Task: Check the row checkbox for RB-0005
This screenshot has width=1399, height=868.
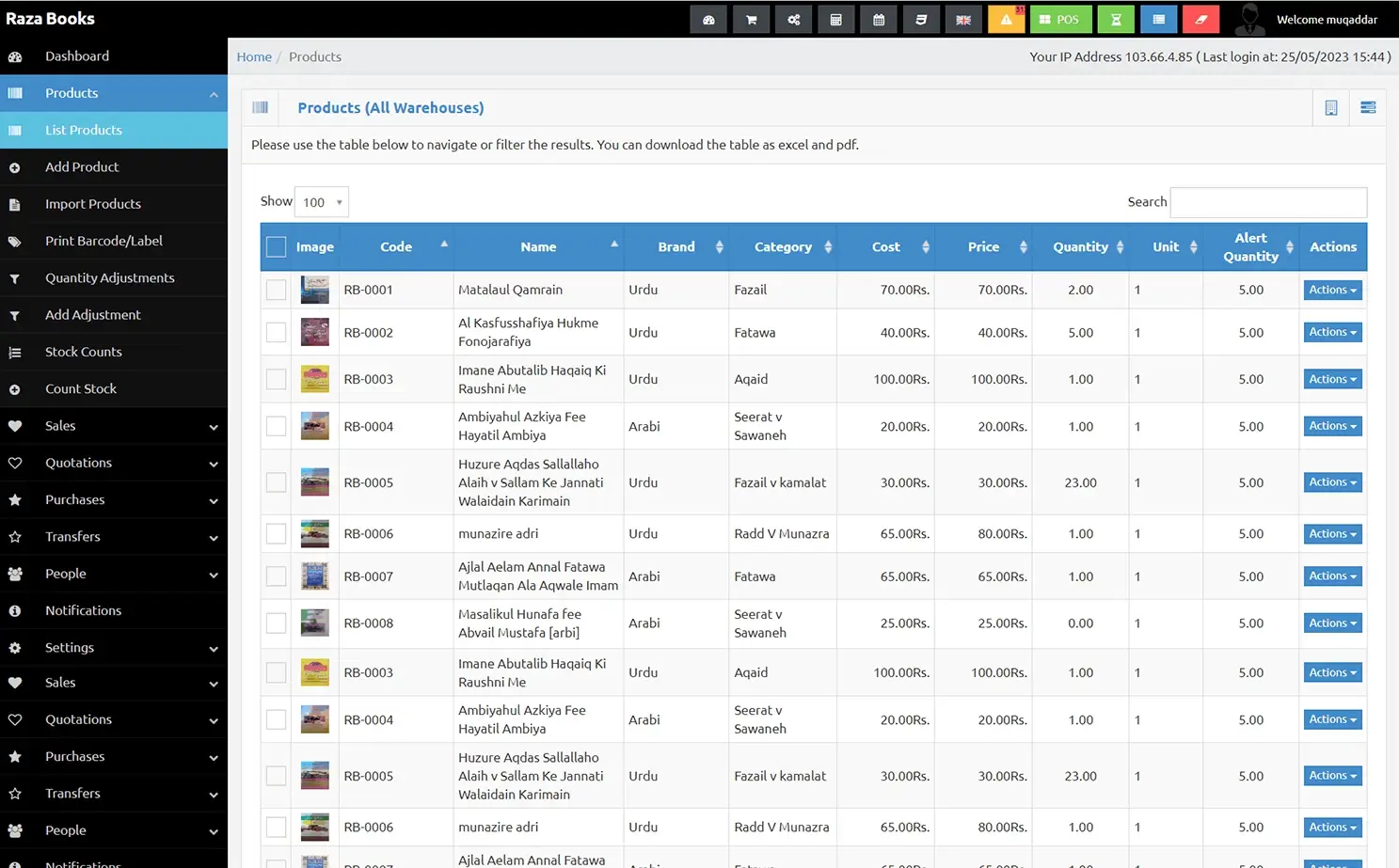Action: coord(276,481)
